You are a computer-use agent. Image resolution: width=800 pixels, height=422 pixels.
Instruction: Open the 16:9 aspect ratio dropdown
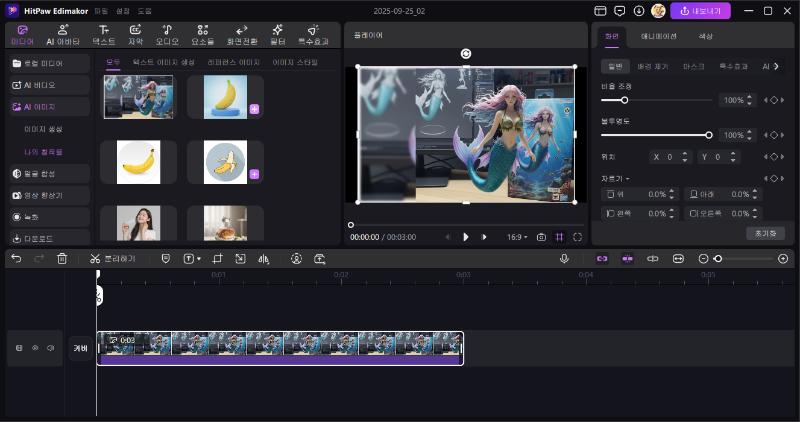click(517, 237)
